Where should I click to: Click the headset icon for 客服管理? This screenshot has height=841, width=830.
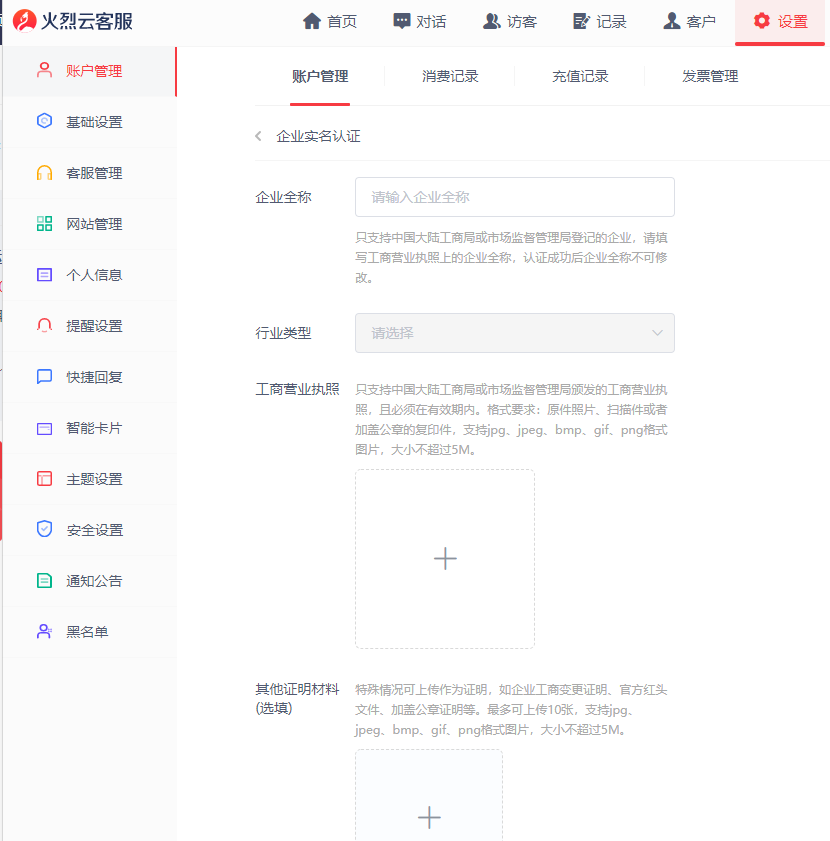click(x=45, y=173)
